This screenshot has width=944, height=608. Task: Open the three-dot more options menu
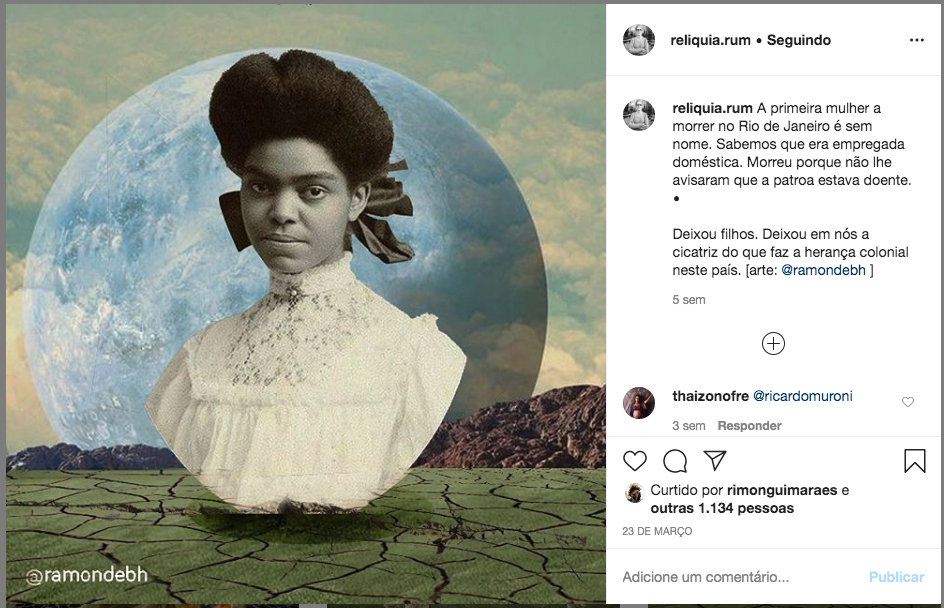916,40
